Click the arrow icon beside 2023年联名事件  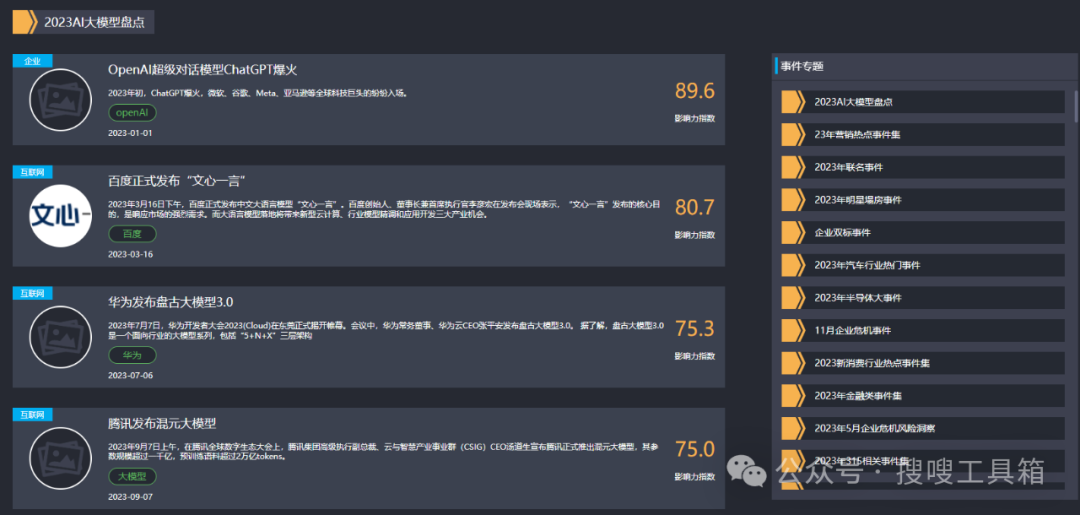click(x=793, y=167)
